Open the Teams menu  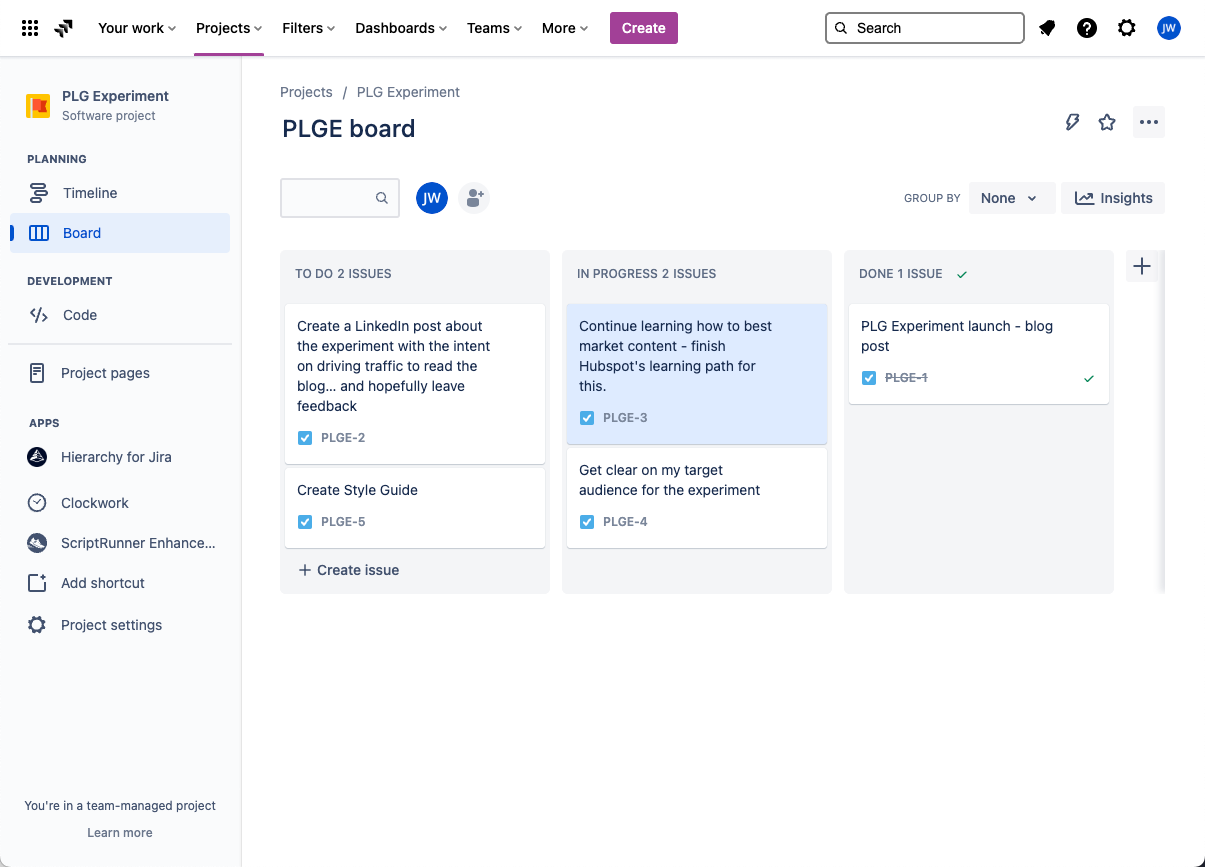[x=493, y=28]
